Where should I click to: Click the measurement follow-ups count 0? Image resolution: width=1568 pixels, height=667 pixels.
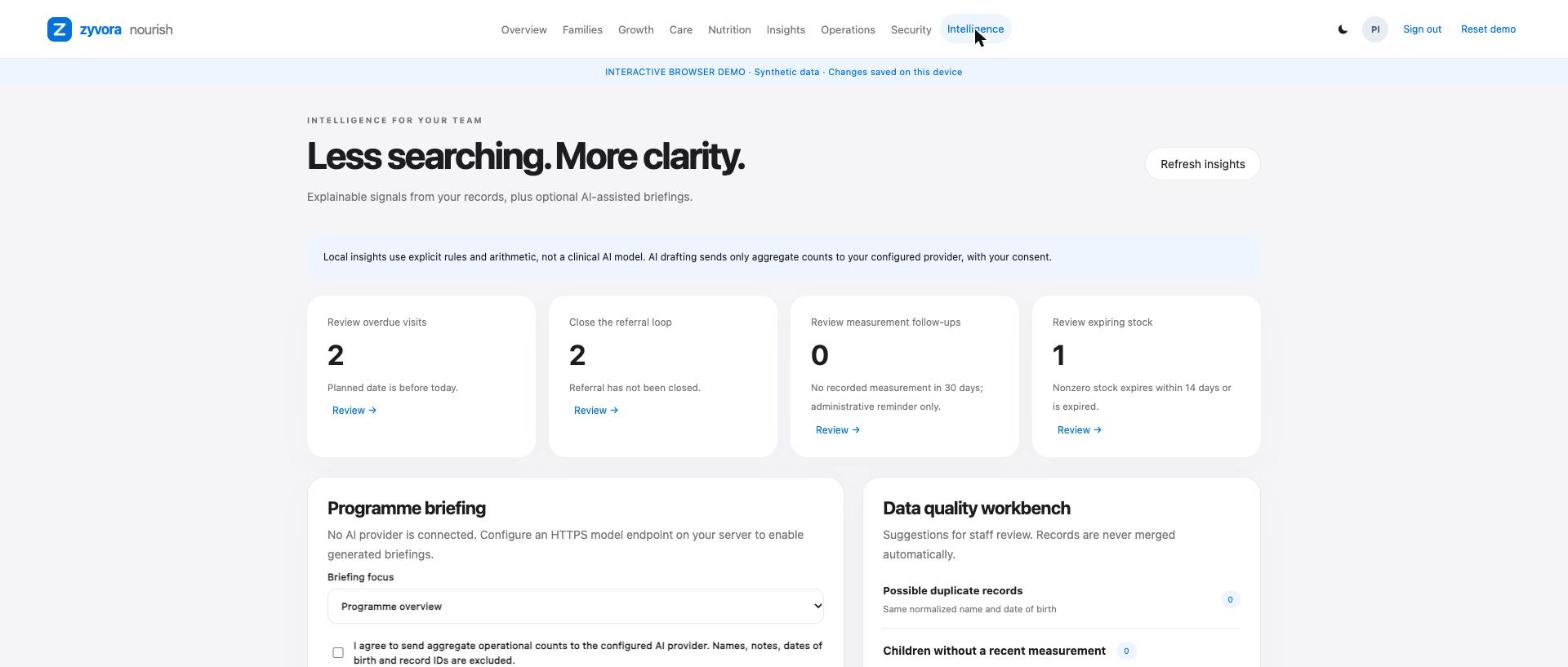(x=820, y=355)
